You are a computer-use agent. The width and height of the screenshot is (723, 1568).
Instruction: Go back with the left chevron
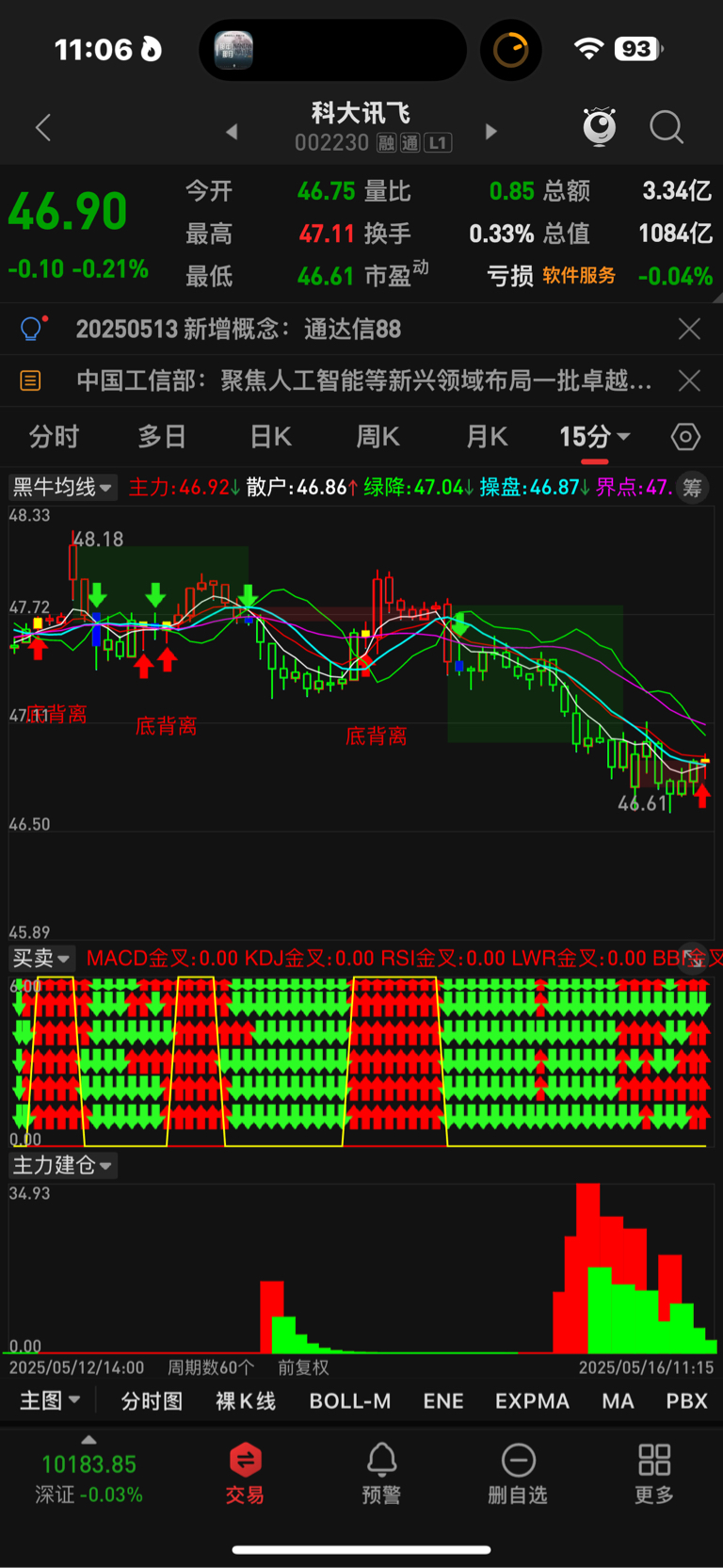(x=43, y=128)
